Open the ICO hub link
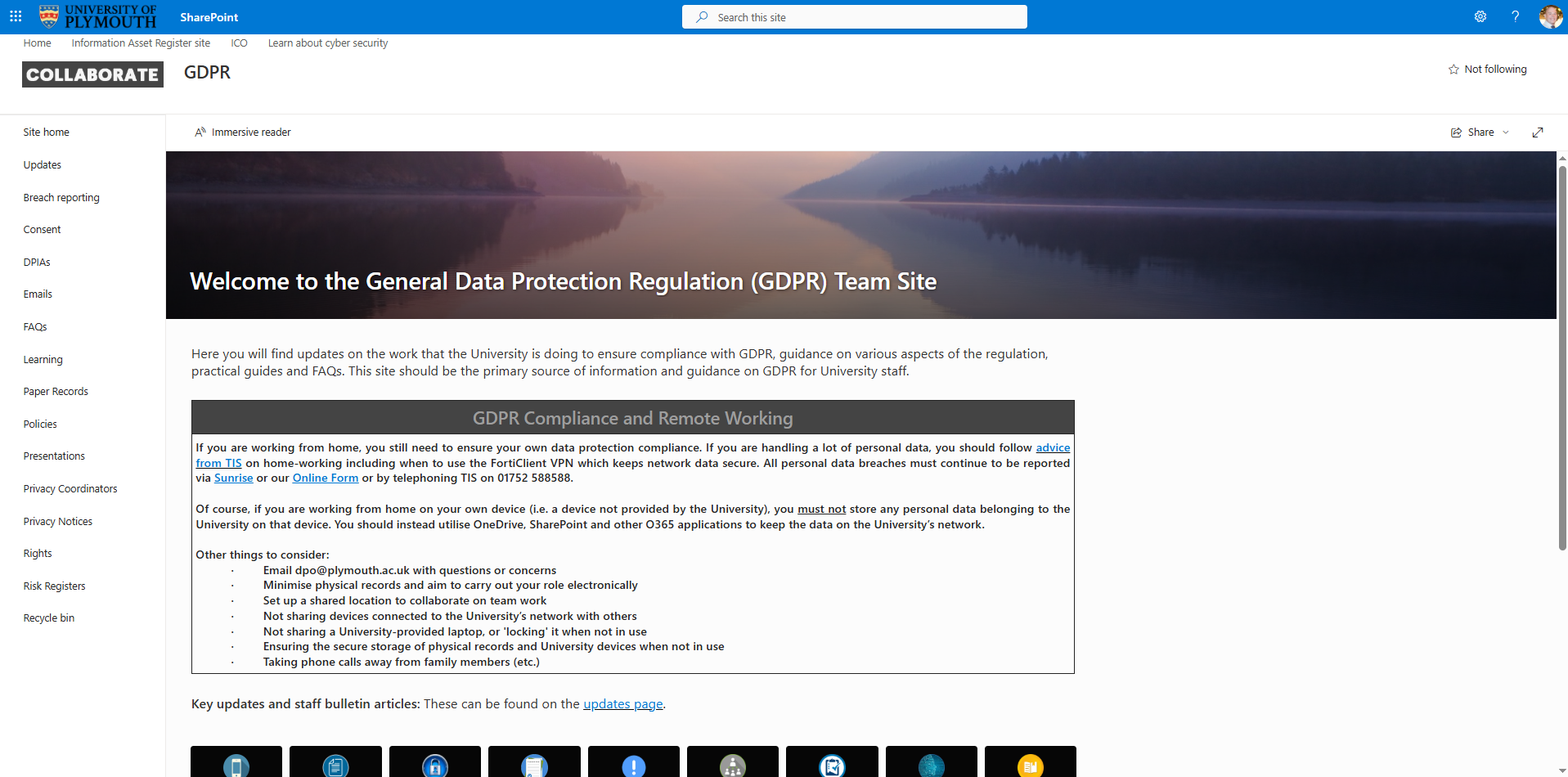The width and height of the screenshot is (1568, 777). pos(239,43)
